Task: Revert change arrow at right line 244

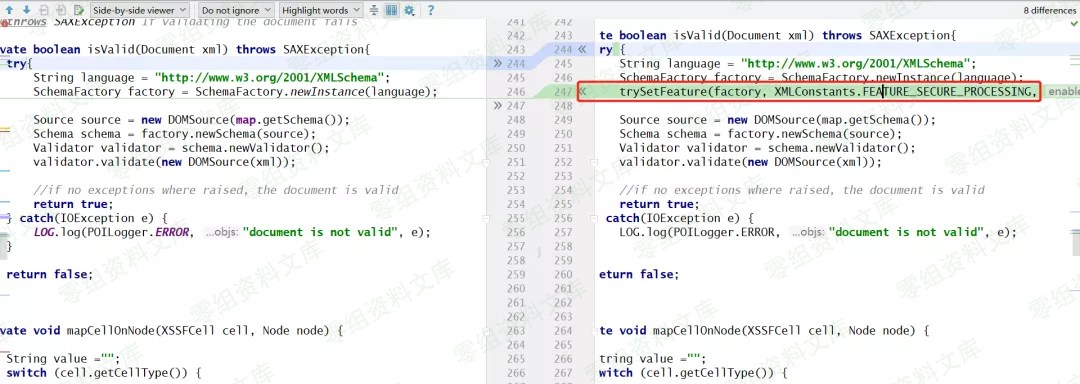Action: [582, 50]
